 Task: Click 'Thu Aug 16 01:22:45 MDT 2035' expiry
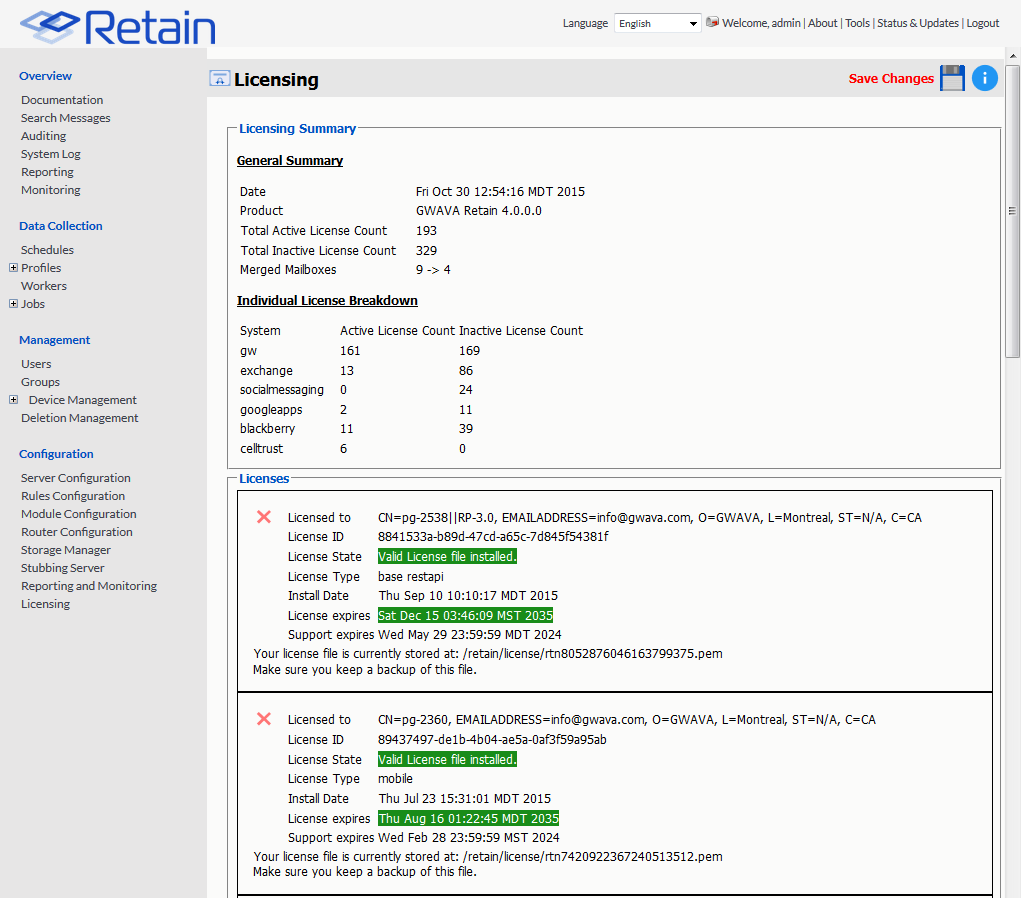point(468,819)
